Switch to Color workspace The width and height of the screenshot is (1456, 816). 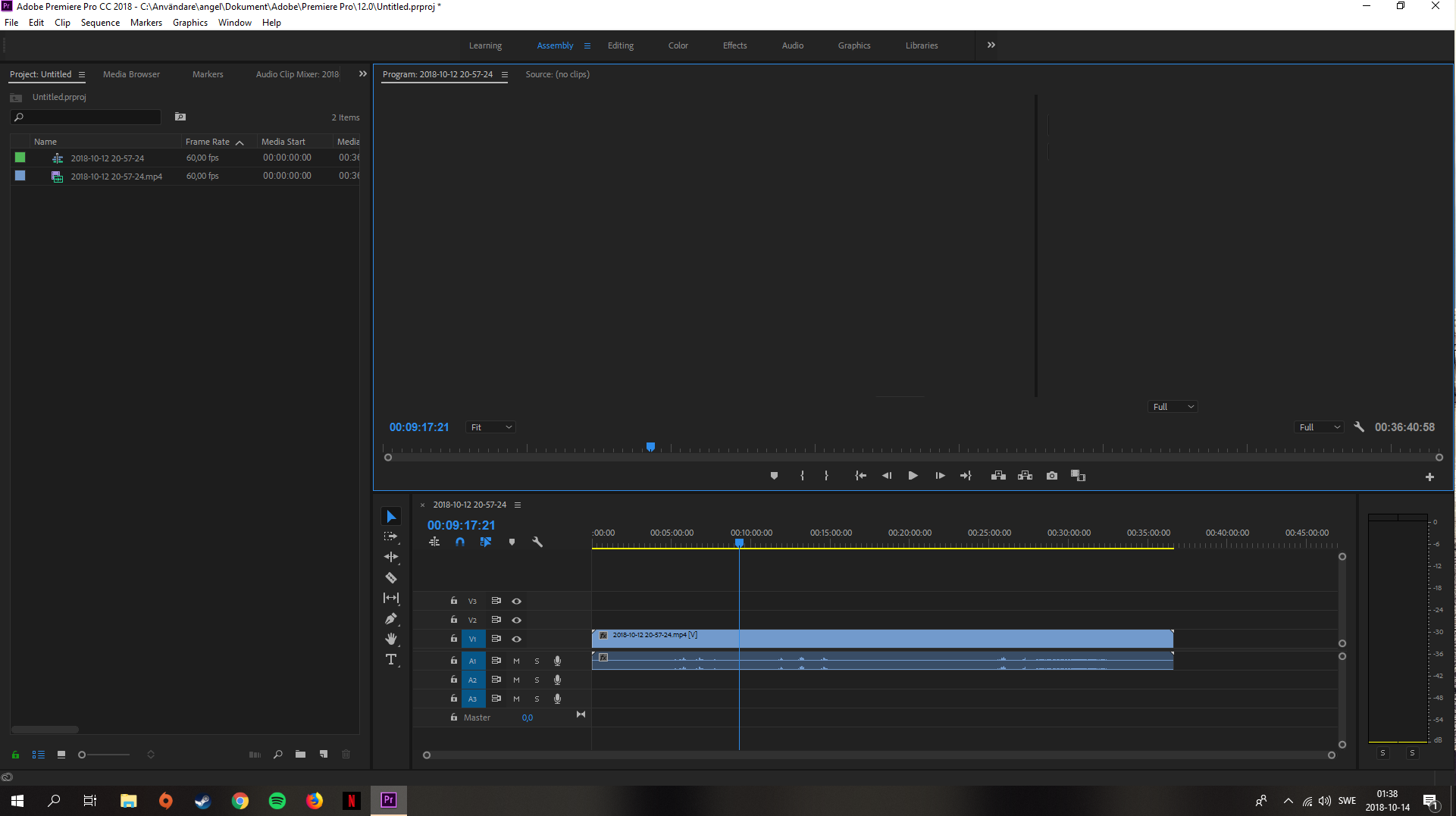coord(678,45)
